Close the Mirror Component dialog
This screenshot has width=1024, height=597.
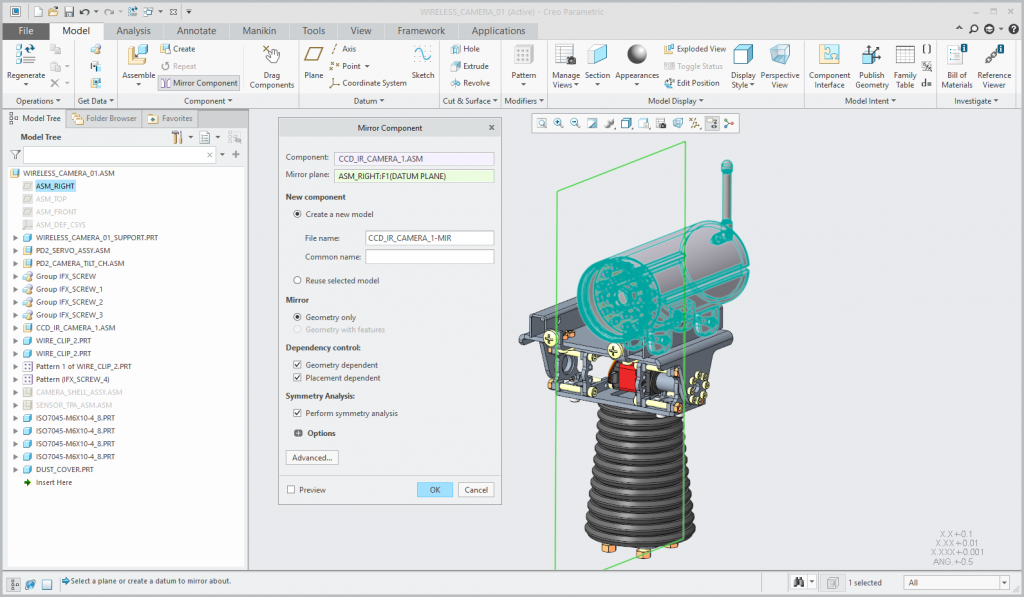coord(492,127)
